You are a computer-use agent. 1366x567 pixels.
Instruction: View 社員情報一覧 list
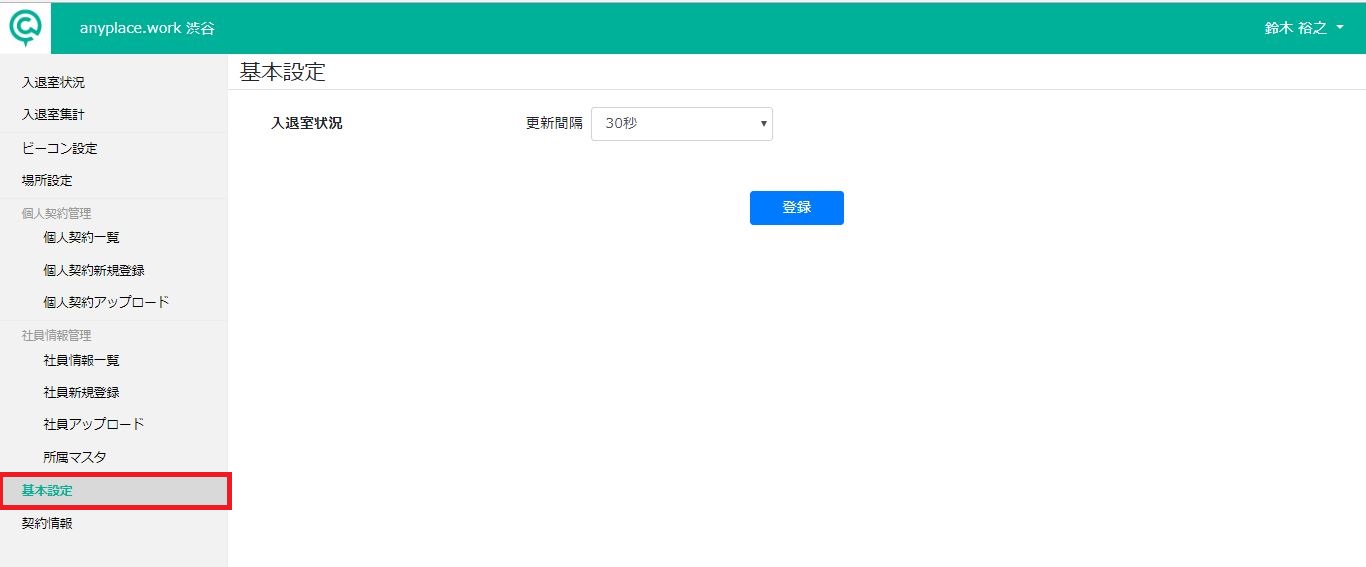tap(82, 360)
